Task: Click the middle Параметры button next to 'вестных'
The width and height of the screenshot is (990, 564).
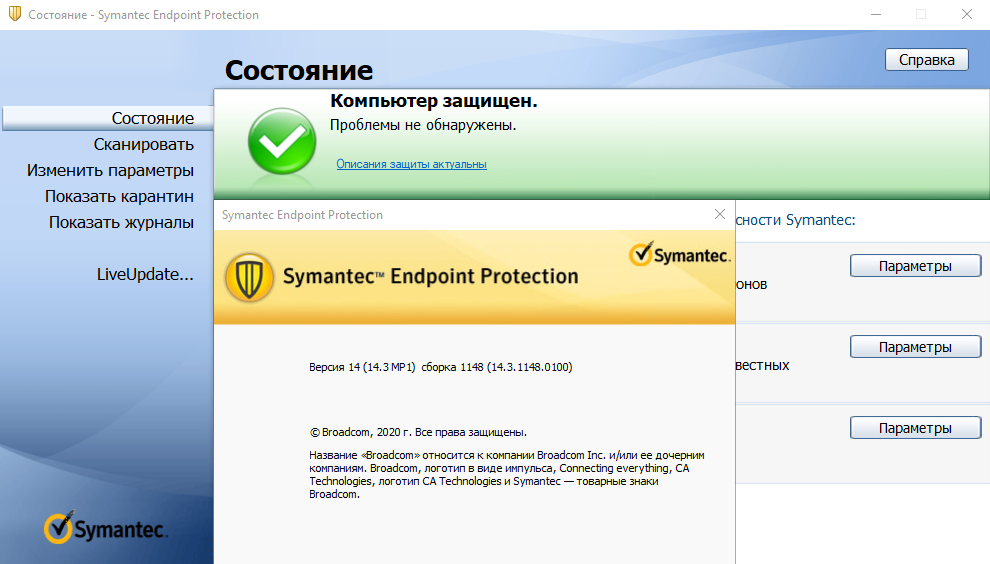Action: coord(915,347)
